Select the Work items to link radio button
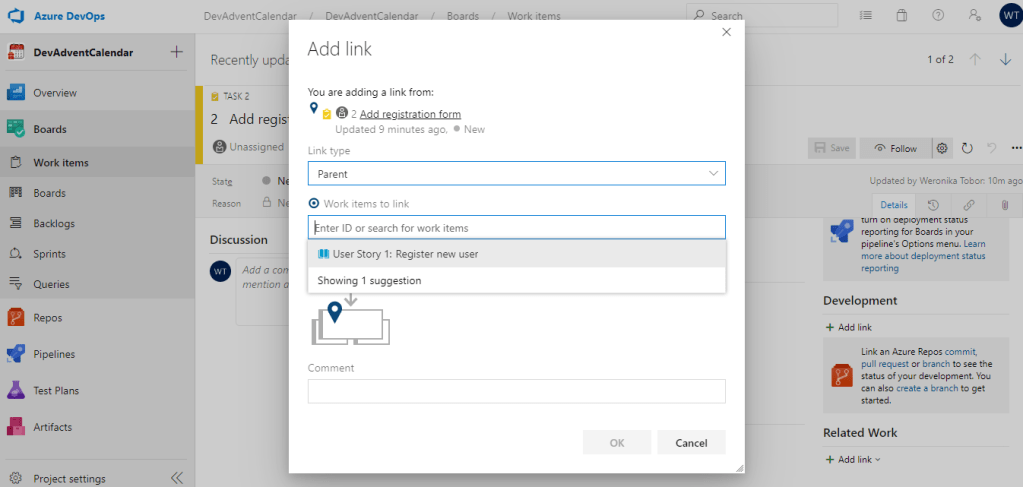Image resolution: width=1023 pixels, height=487 pixels. click(x=314, y=203)
